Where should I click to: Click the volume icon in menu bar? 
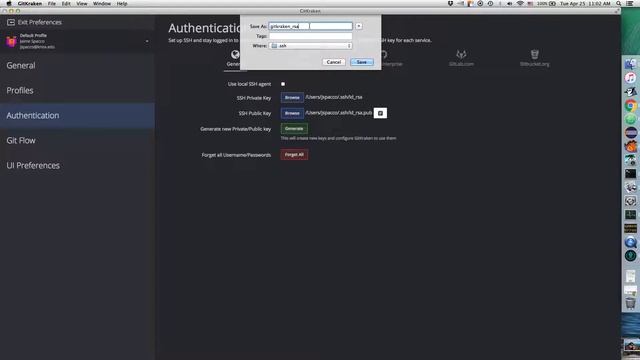[510, 4]
